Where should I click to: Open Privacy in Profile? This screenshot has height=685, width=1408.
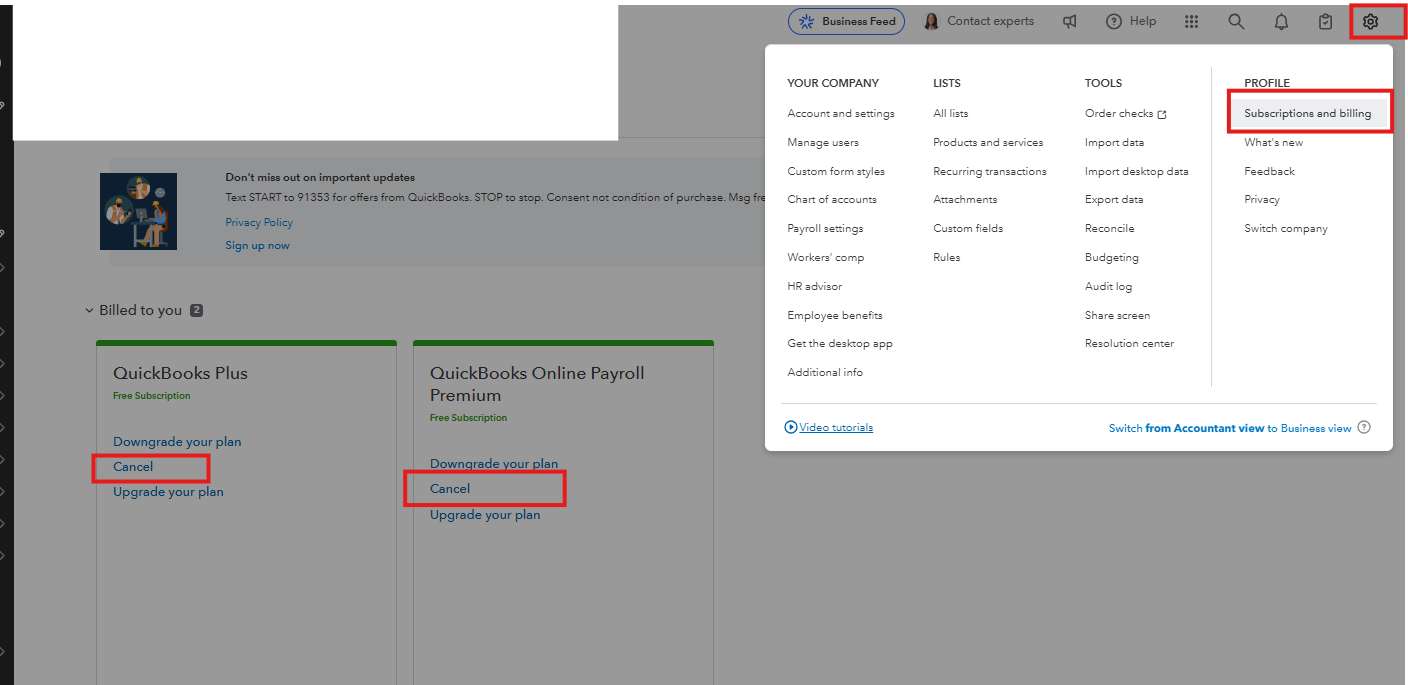pos(1262,199)
